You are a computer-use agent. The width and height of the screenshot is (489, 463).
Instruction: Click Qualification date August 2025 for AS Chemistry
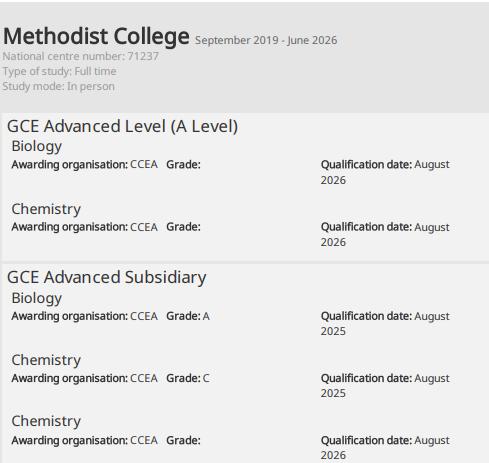385,386
